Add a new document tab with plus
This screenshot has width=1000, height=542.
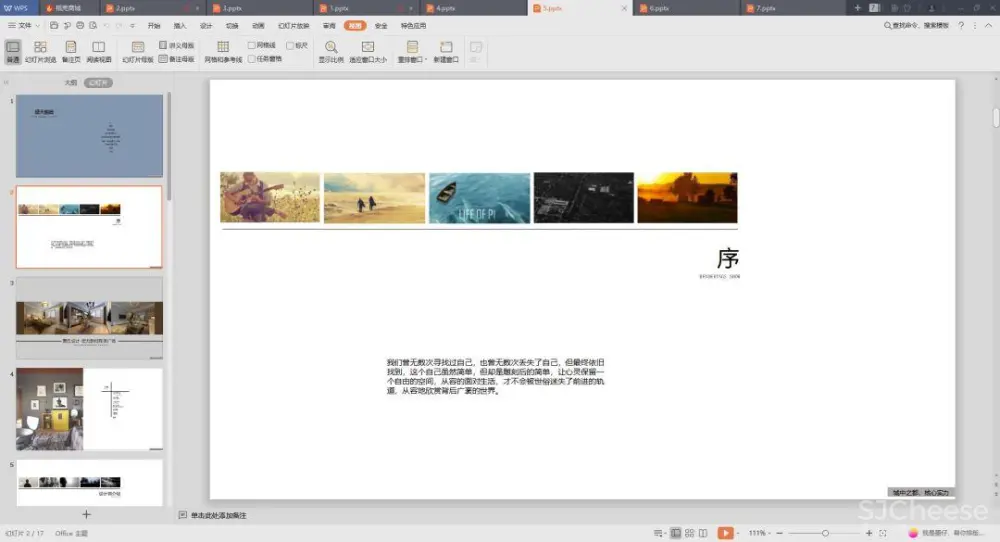pyautogui.click(x=857, y=8)
